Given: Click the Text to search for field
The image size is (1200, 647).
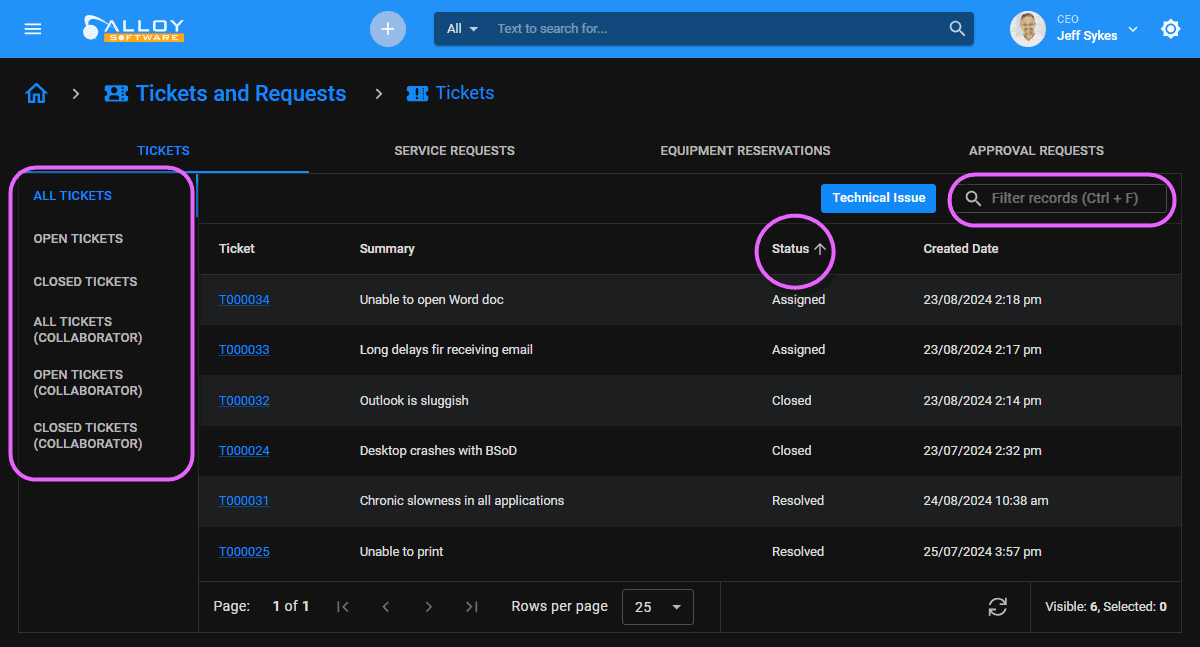Looking at the screenshot, I should pos(715,28).
